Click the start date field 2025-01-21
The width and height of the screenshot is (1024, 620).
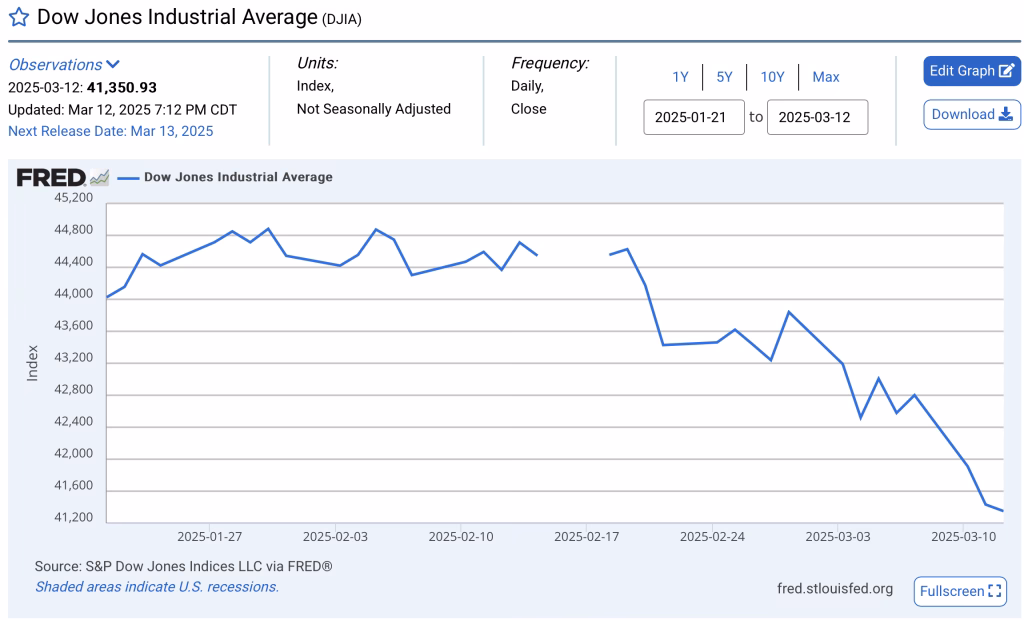(694, 117)
